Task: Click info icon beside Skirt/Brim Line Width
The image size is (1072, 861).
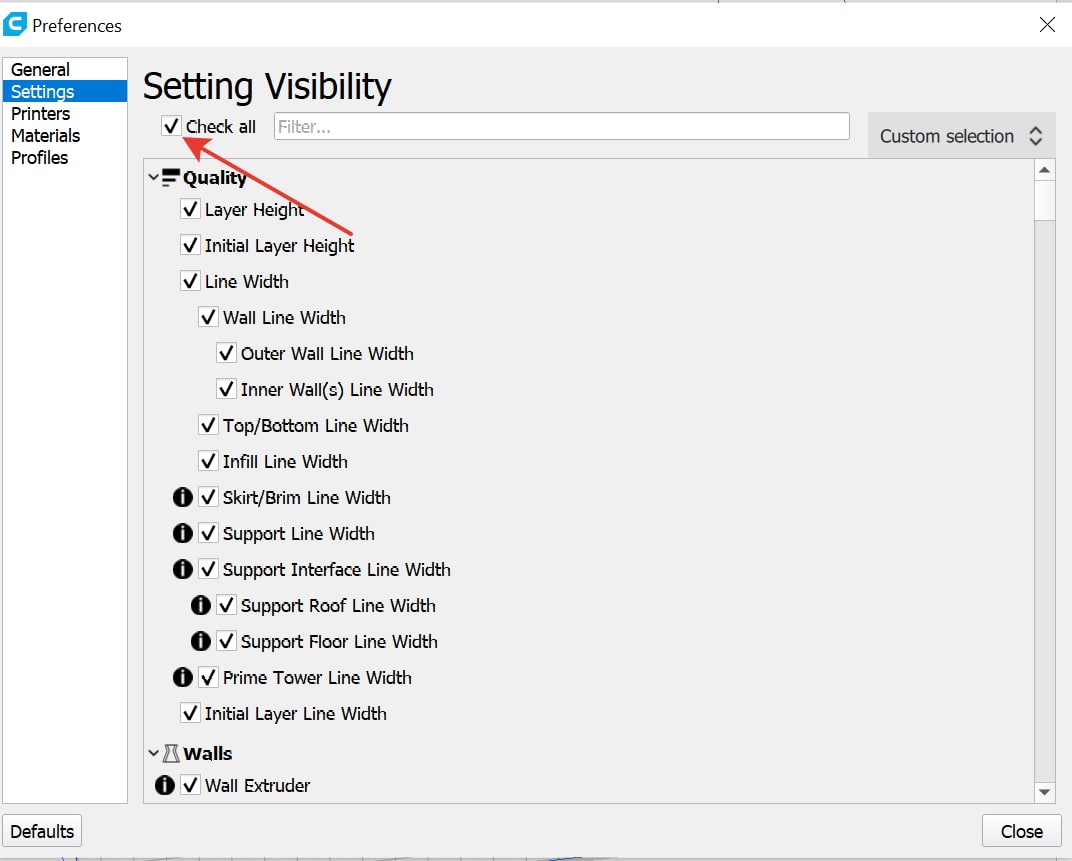Action: [182, 497]
